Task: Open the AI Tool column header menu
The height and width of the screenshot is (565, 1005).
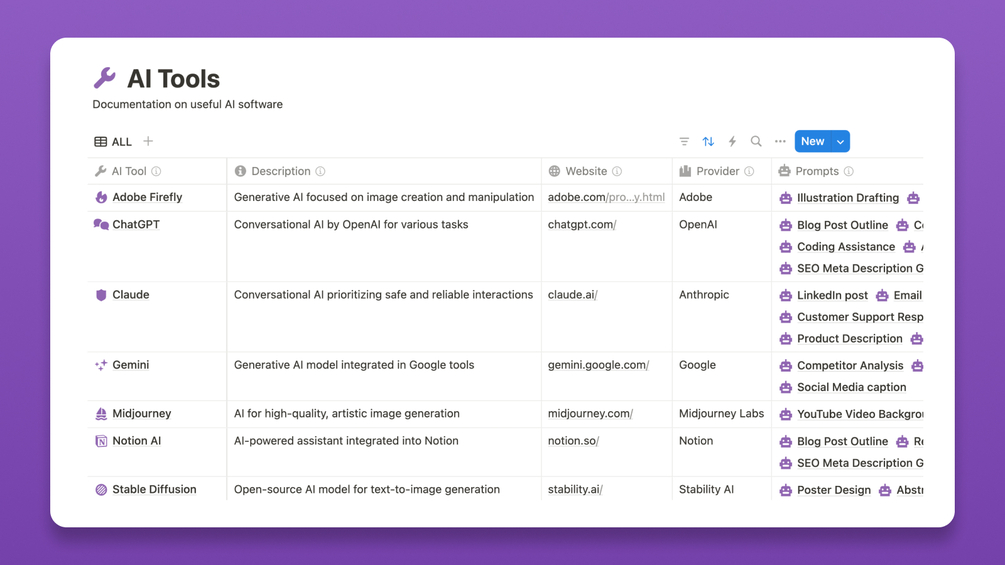Action: coord(156,171)
